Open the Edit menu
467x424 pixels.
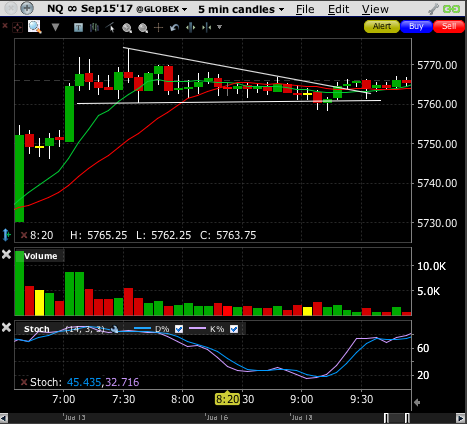point(338,9)
